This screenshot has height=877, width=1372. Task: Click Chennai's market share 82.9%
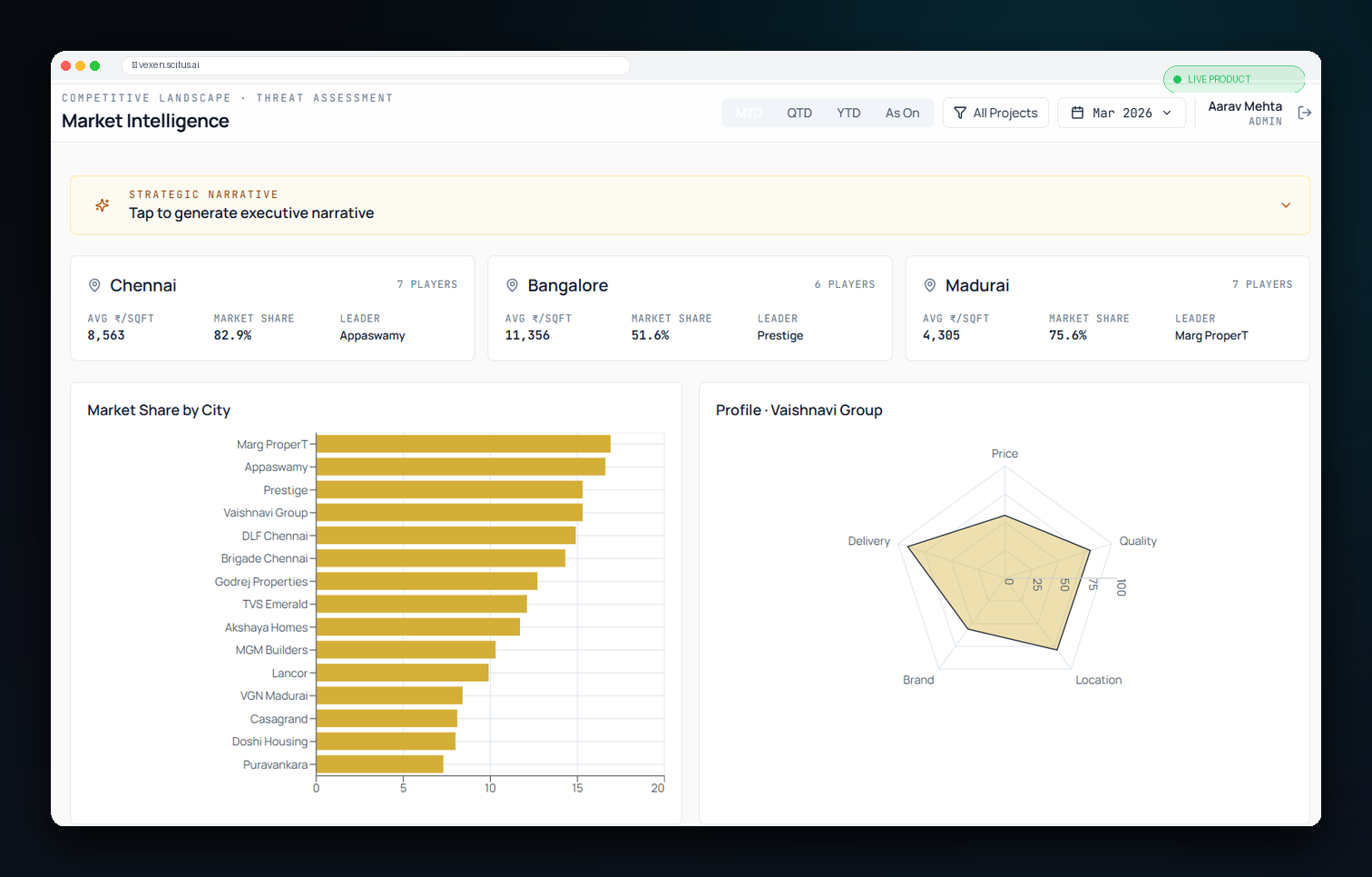(x=232, y=335)
